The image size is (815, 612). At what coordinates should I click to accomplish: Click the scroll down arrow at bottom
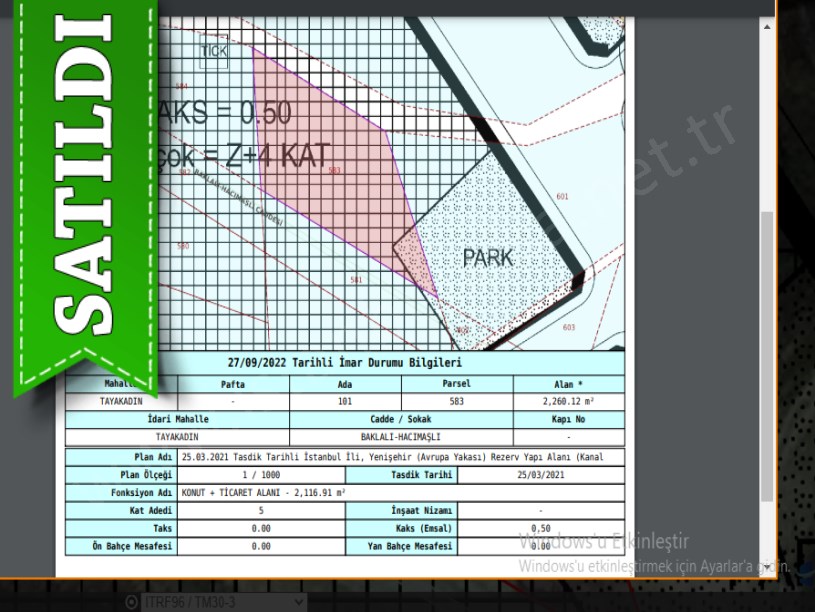pos(768,567)
